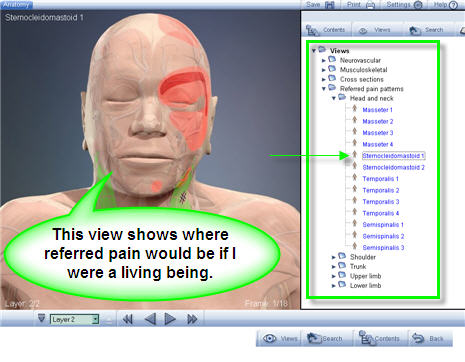Click the 3D head model viewport
The width and height of the screenshot is (465, 362).
click(150, 159)
